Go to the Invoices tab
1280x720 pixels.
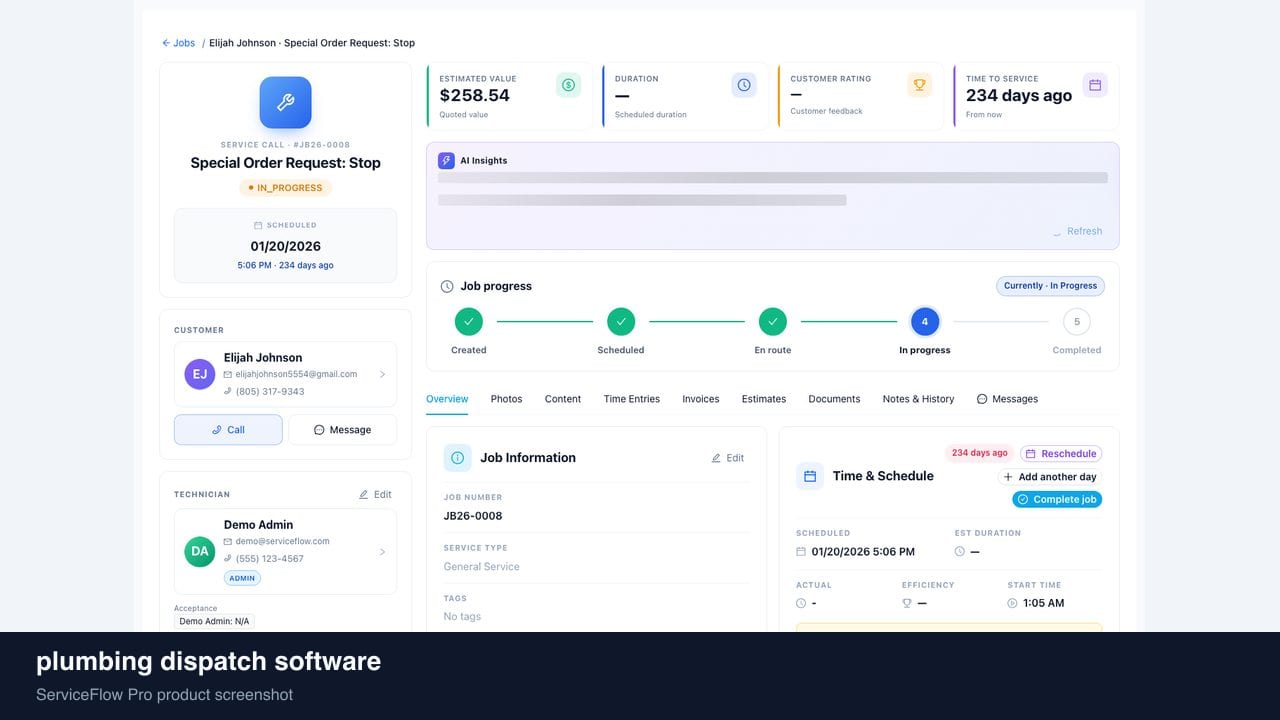tap(701, 399)
